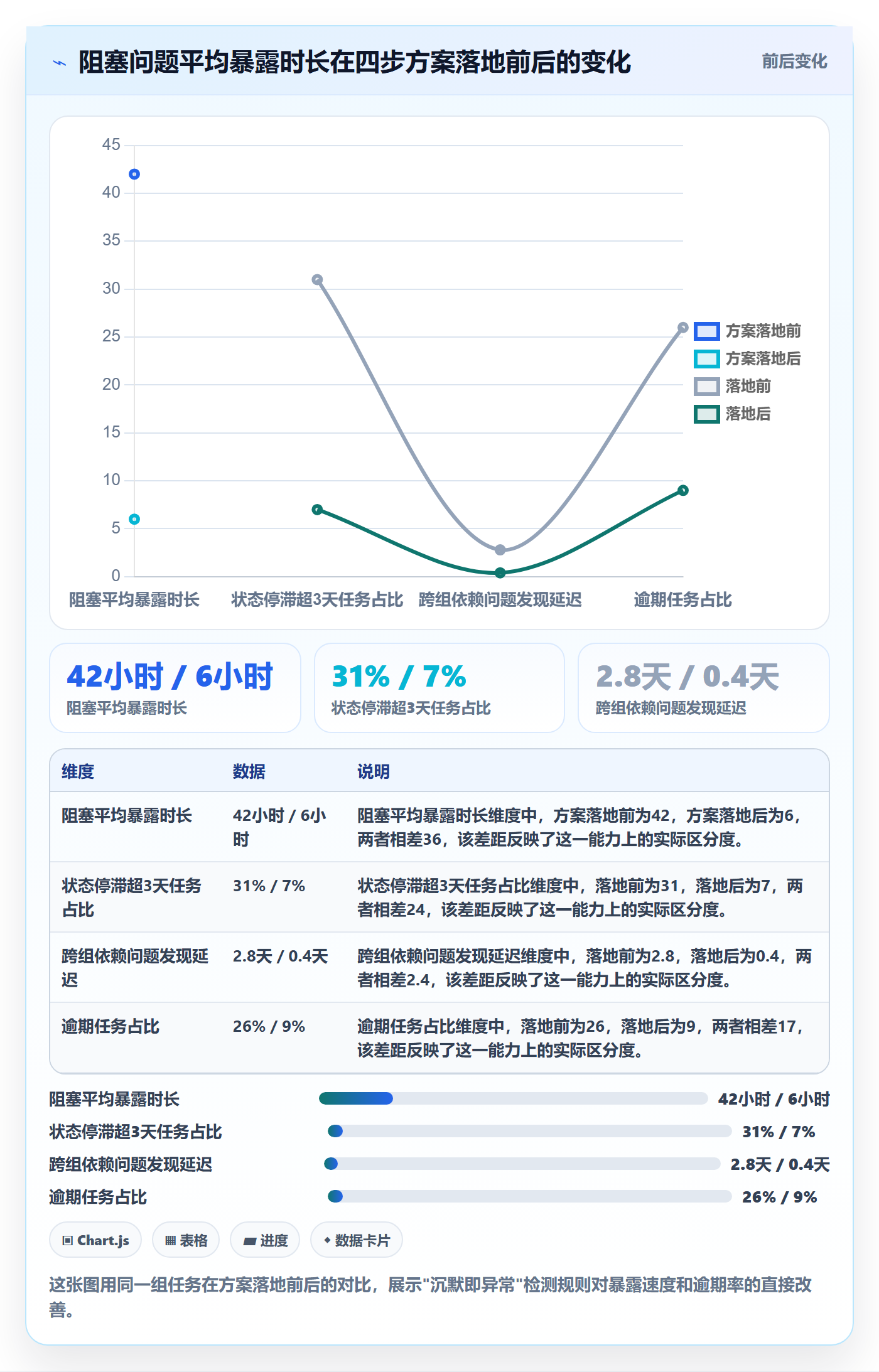
Task: Open the 31% / 7% data card
Action: click(x=439, y=688)
